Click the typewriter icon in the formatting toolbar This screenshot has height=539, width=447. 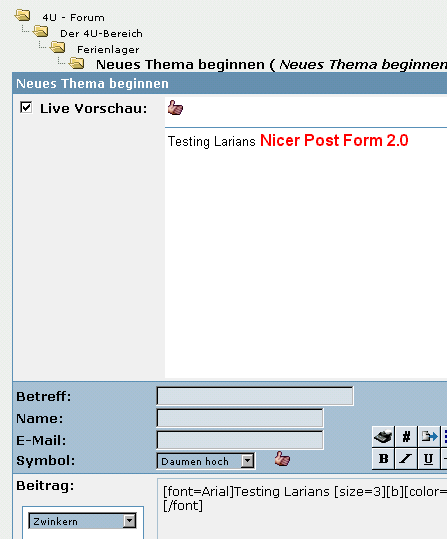(383, 437)
